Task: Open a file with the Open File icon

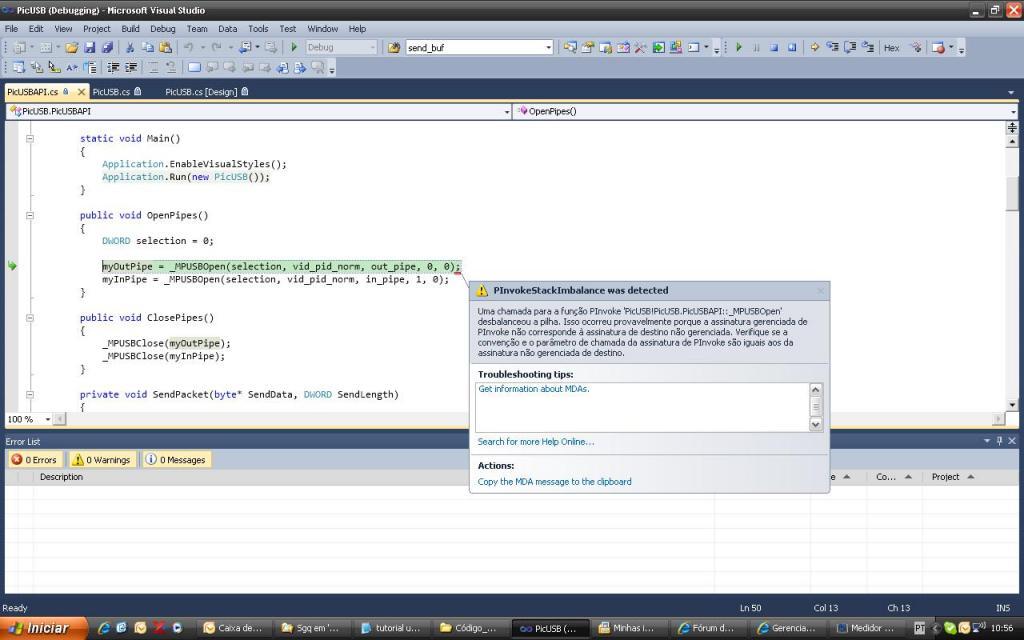Action: tap(72, 47)
